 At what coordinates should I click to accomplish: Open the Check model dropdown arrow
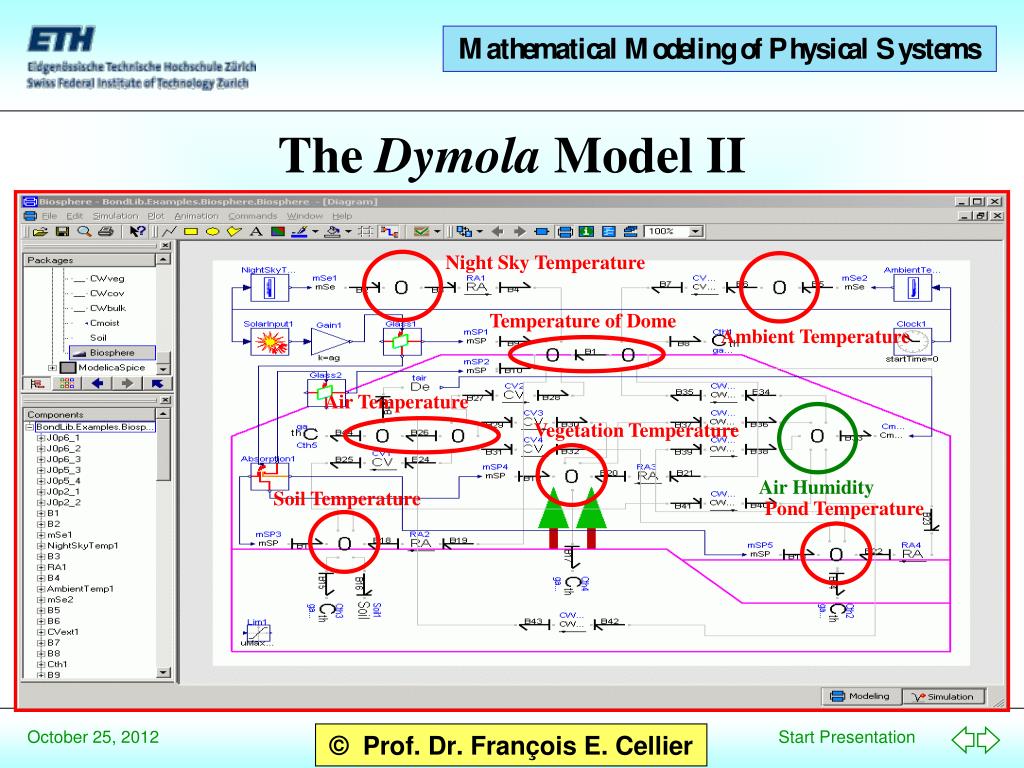pos(438,231)
